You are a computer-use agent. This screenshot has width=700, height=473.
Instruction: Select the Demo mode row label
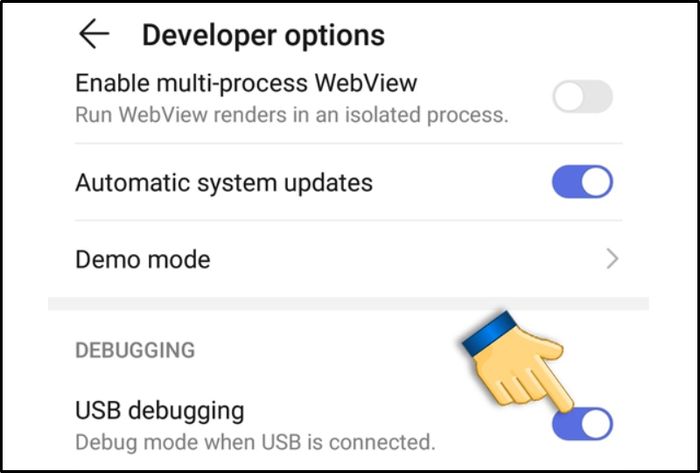pyautogui.click(x=143, y=259)
